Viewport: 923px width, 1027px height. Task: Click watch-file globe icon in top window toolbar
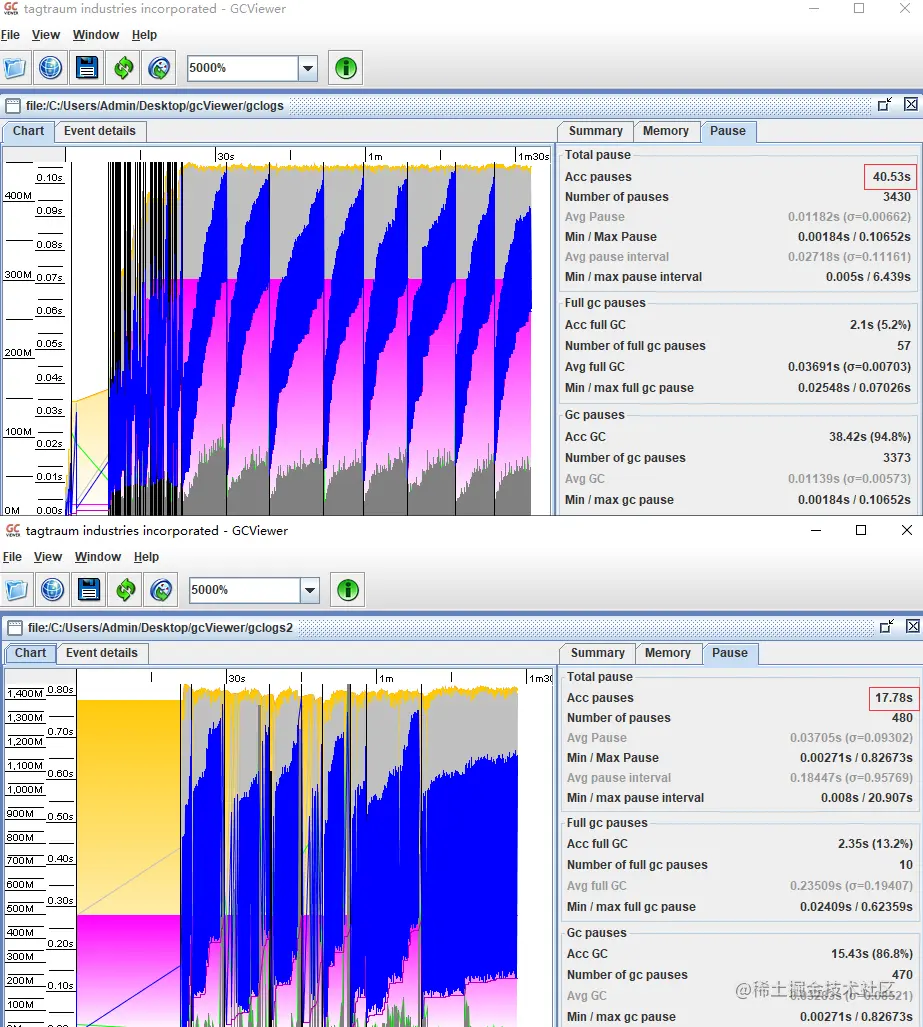pyautogui.click(x=159, y=67)
